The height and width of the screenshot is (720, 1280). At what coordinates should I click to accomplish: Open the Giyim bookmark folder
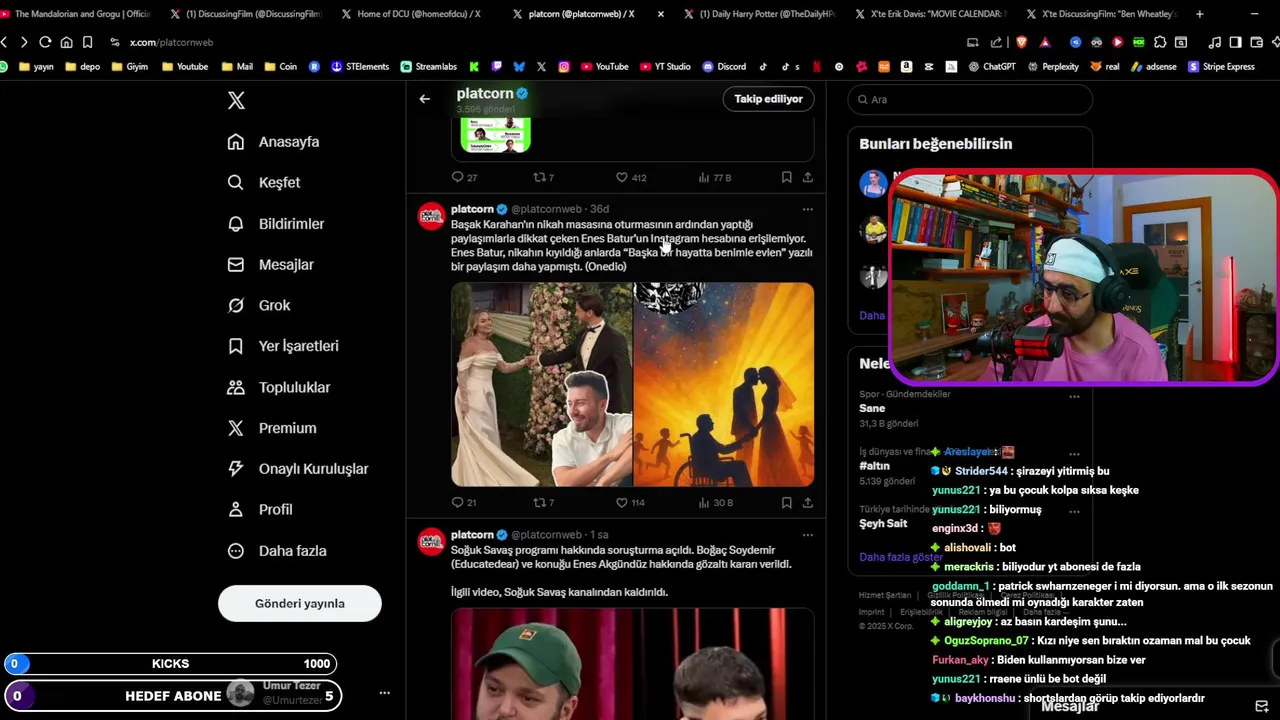(x=129, y=67)
